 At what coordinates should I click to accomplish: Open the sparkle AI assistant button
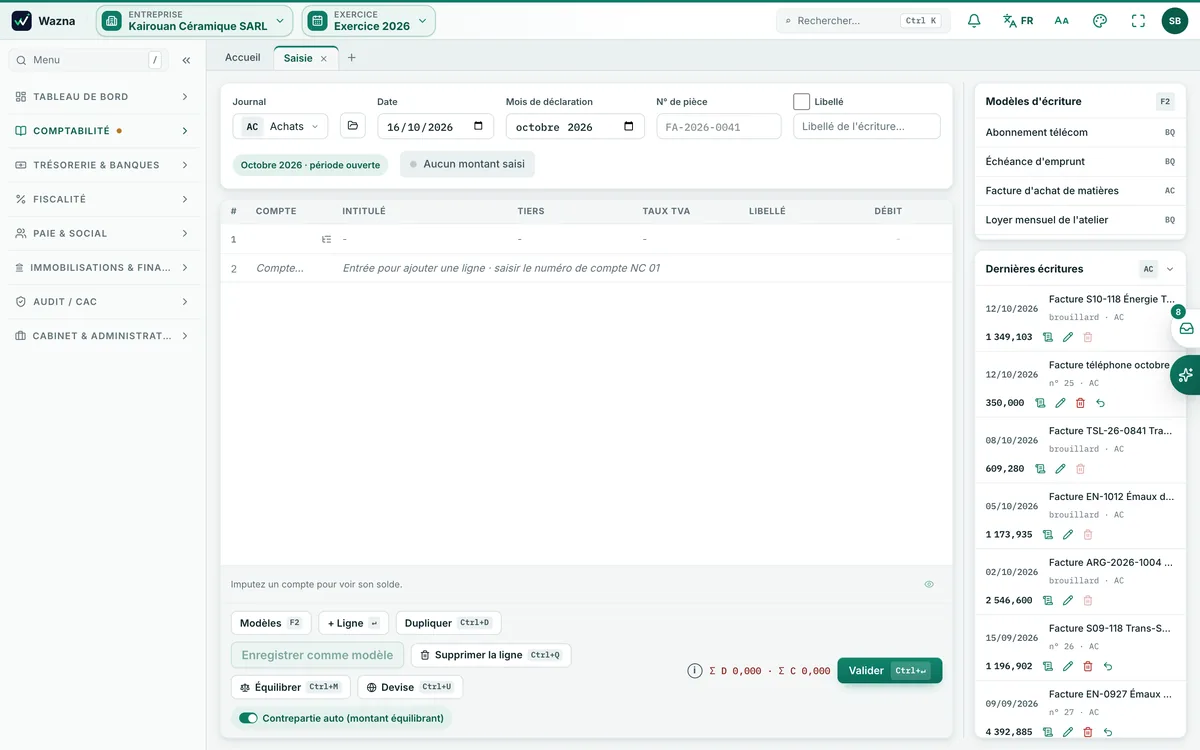pyautogui.click(x=1186, y=375)
